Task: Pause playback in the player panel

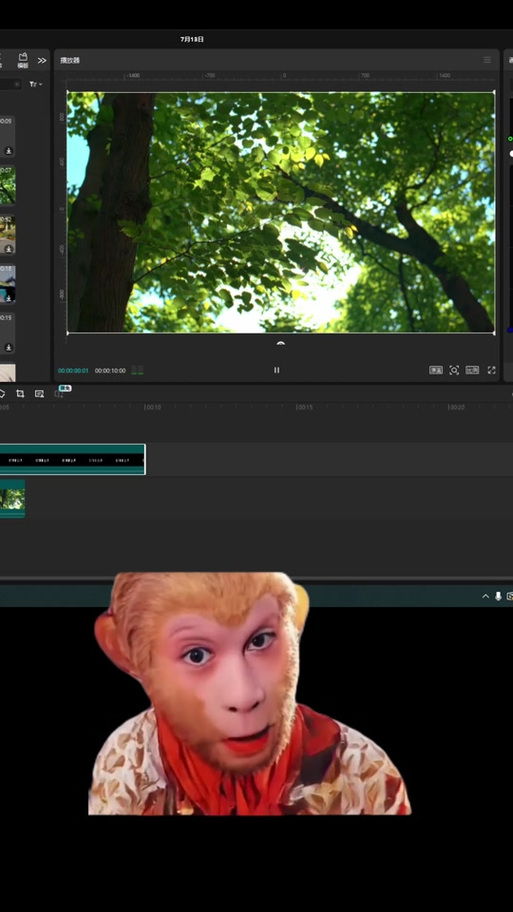Action: (277, 370)
